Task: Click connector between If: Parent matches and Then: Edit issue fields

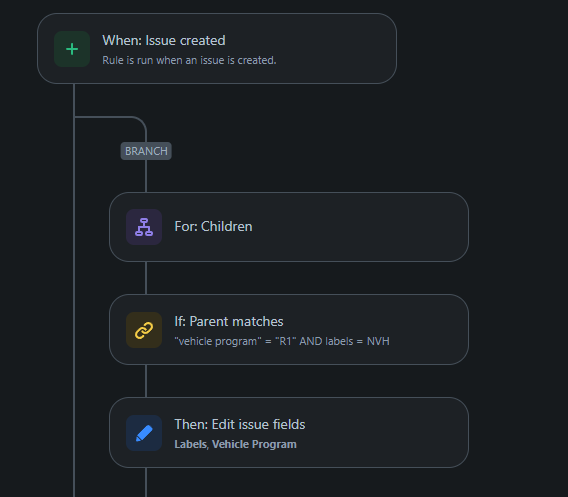Action: pyautogui.click(x=146, y=381)
